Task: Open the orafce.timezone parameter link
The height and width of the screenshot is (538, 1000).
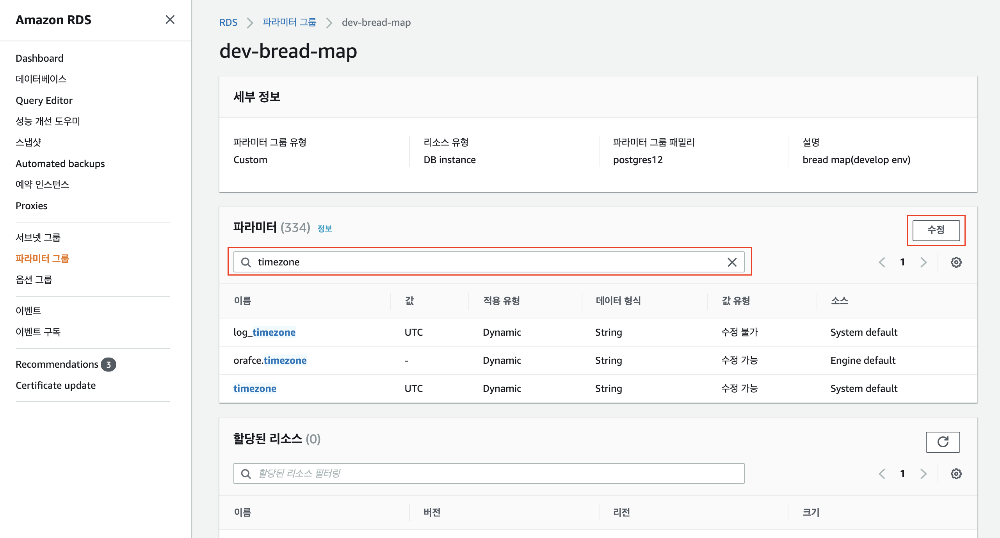Action: pos(270,361)
